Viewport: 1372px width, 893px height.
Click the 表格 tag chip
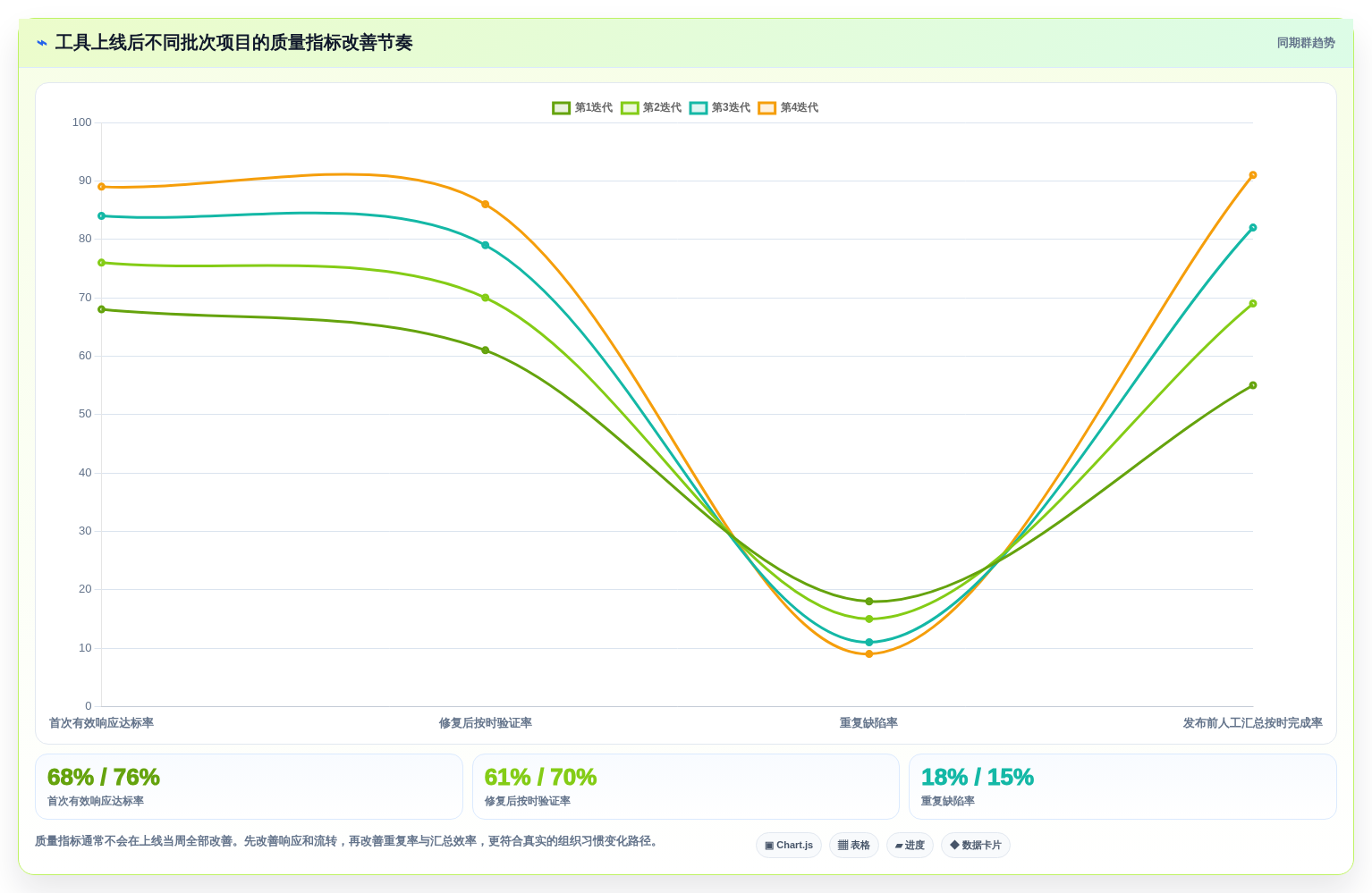(x=854, y=846)
